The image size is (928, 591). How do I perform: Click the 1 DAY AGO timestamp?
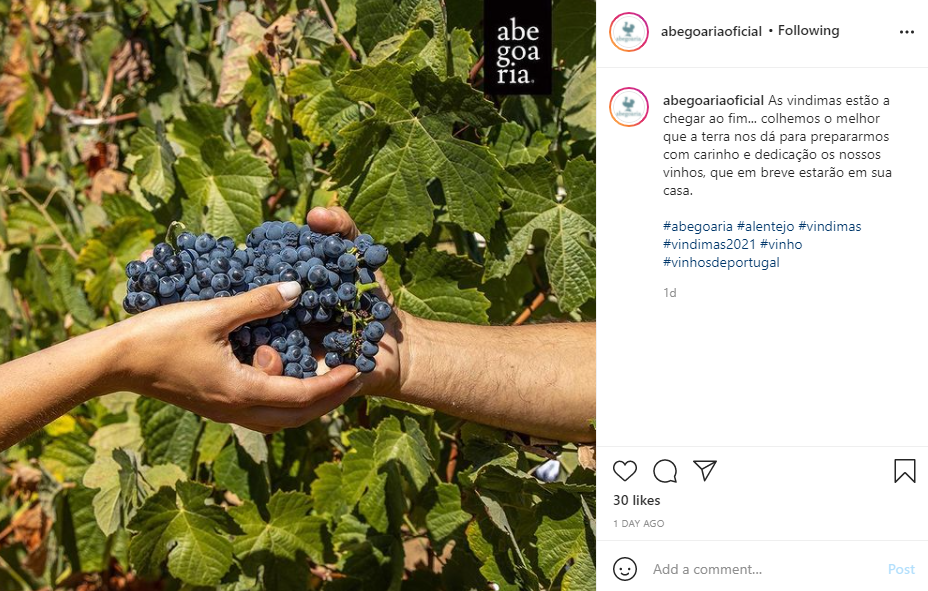point(639,524)
